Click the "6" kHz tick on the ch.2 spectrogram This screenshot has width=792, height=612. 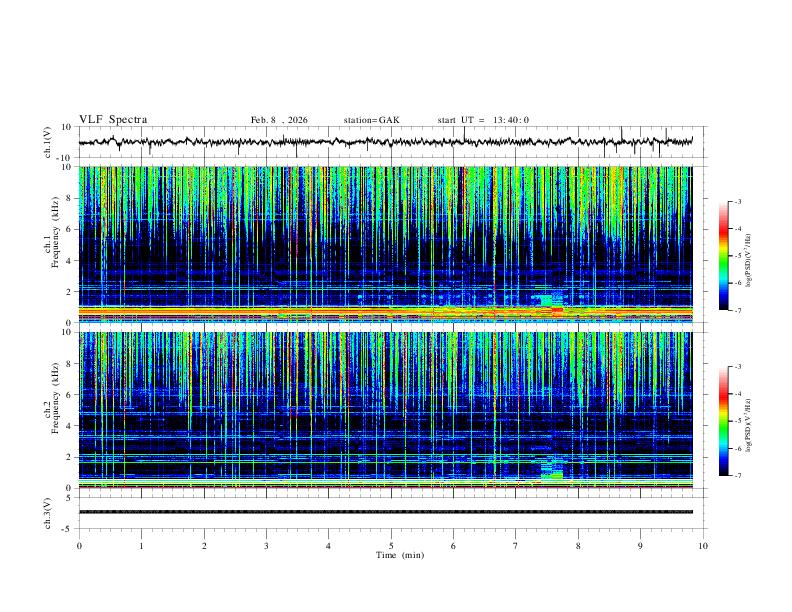(x=70, y=395)
